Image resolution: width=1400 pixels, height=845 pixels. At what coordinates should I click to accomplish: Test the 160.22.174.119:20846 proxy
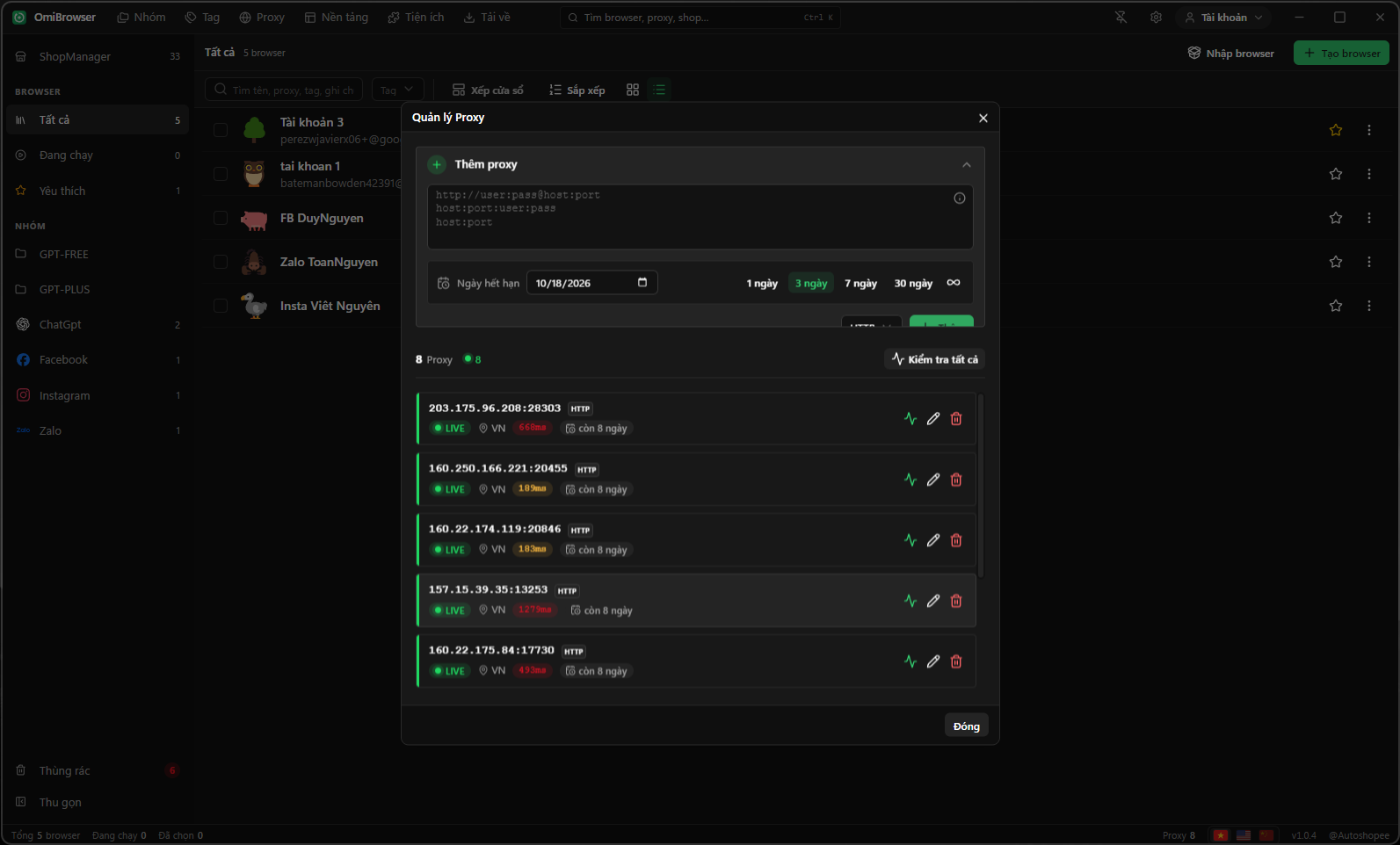pos(910,540)
